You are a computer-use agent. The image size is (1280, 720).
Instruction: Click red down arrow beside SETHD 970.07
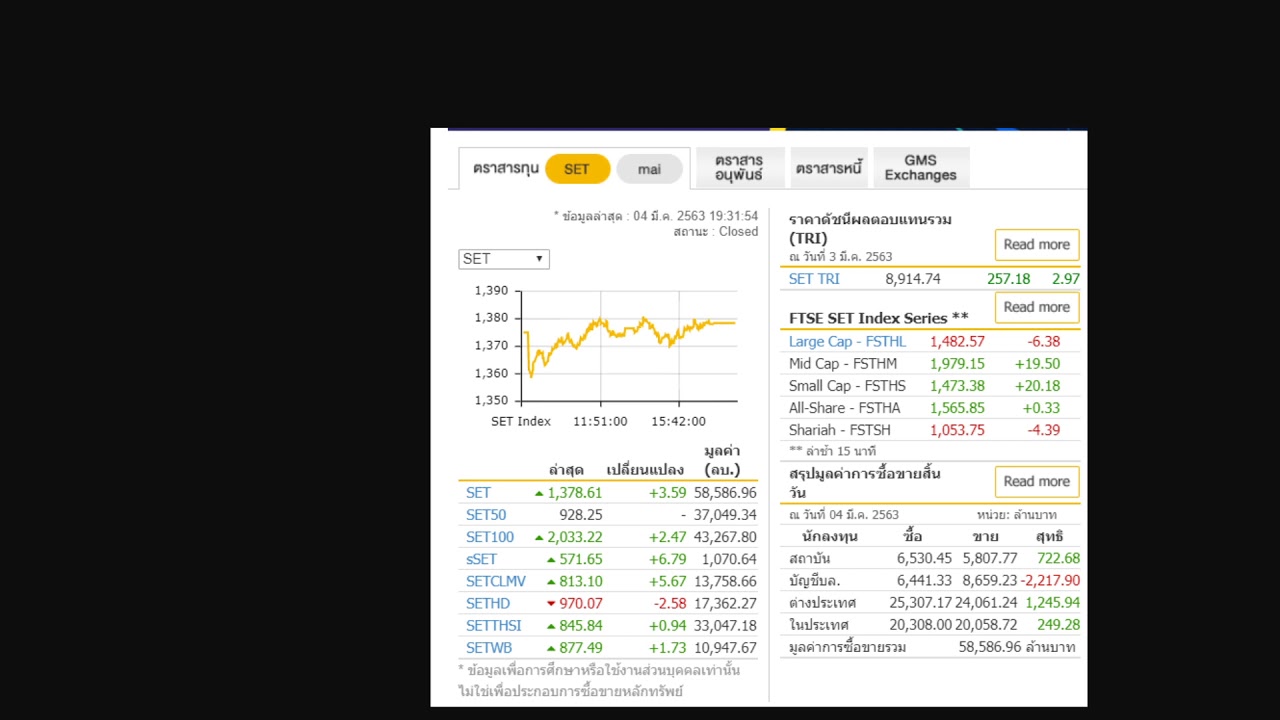coord(550,603)
